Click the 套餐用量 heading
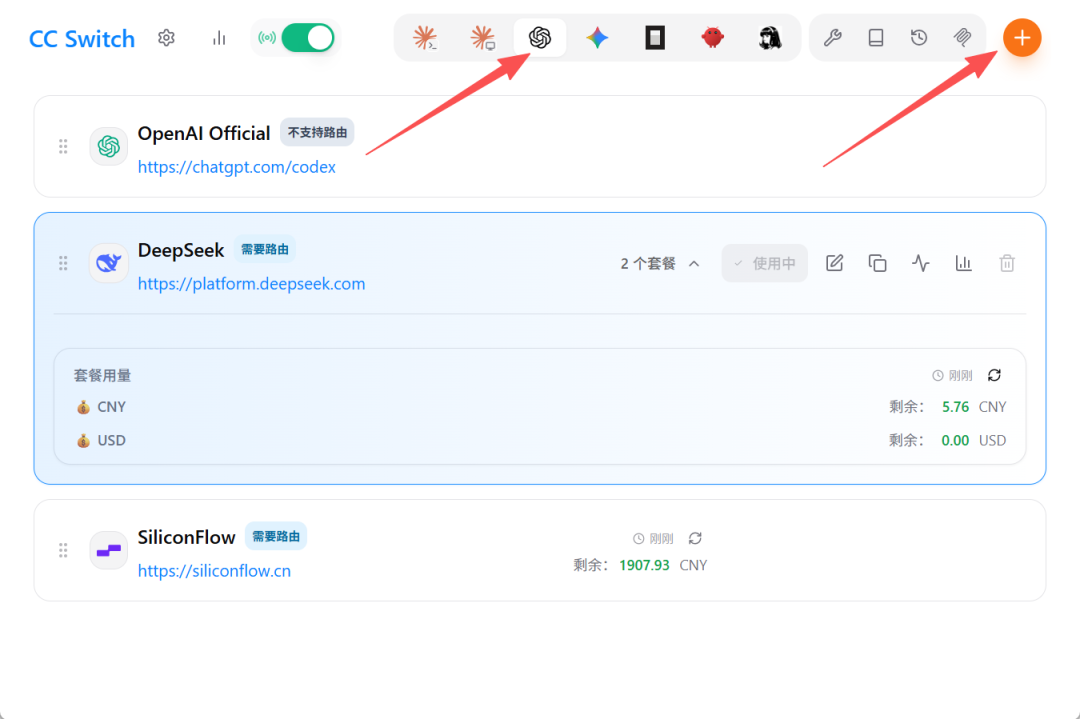Viewport: 1080px width, 719px height. [102, 375]
